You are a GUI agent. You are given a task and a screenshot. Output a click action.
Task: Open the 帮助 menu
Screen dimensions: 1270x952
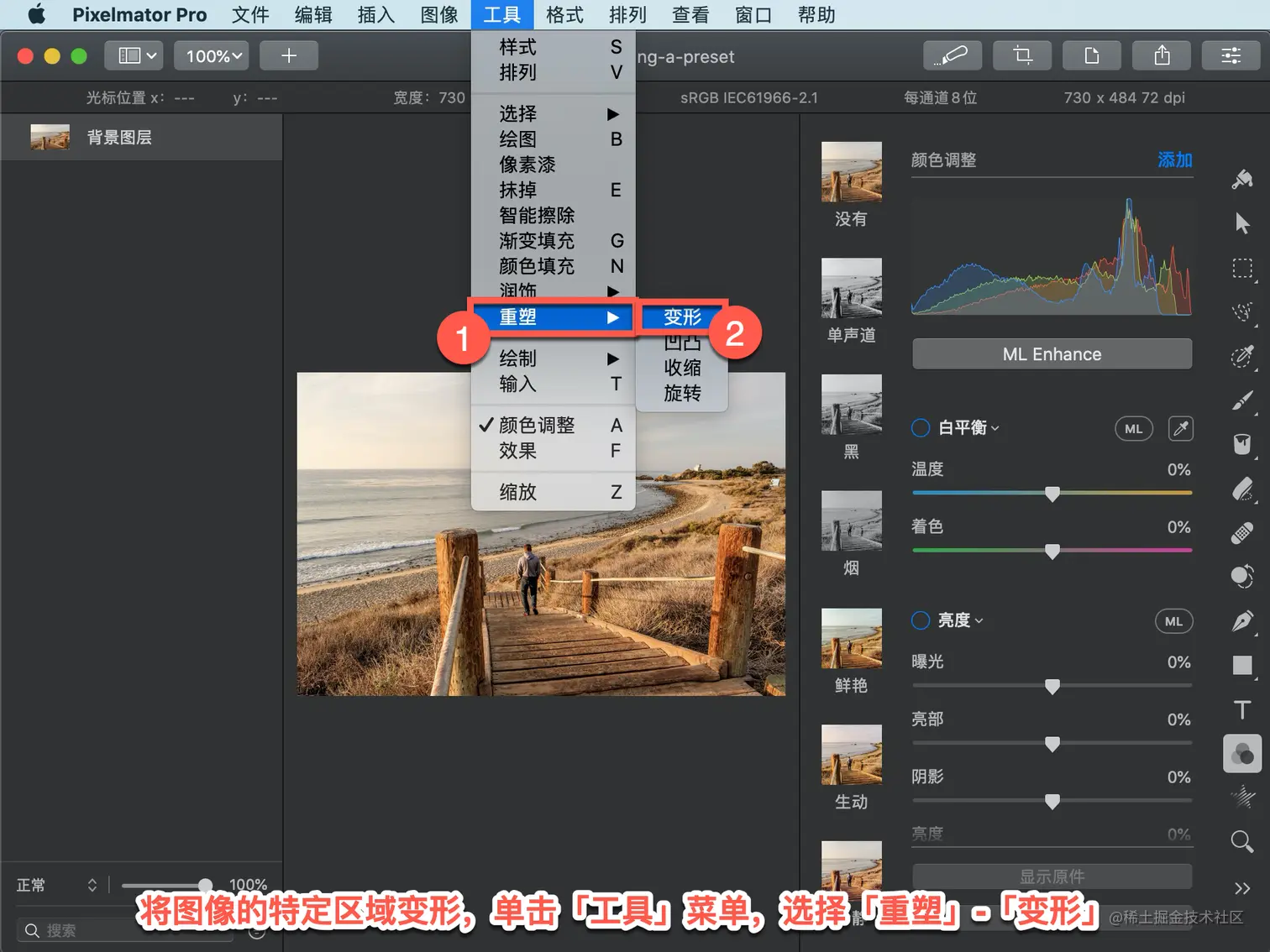816,14
